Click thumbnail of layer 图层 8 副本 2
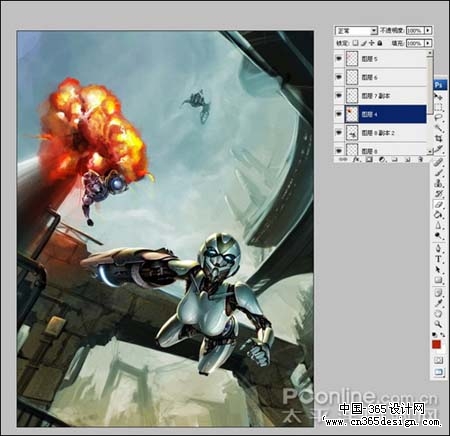Image resolution: width=450 pixels, height=436 pixels. [352, 133]
